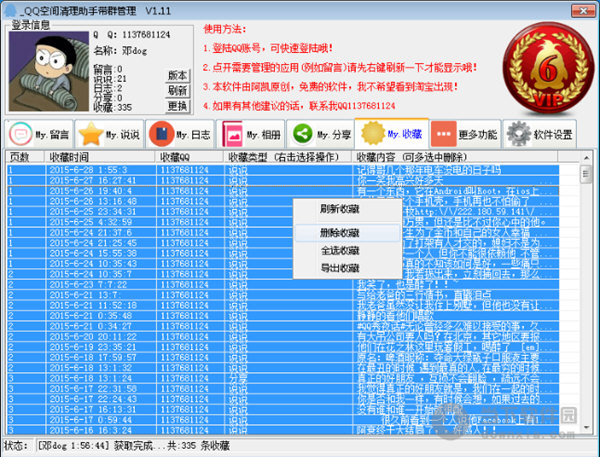Click the penguin icon in title bar
This screenshot has height=457, width=600.
[10, 11]
